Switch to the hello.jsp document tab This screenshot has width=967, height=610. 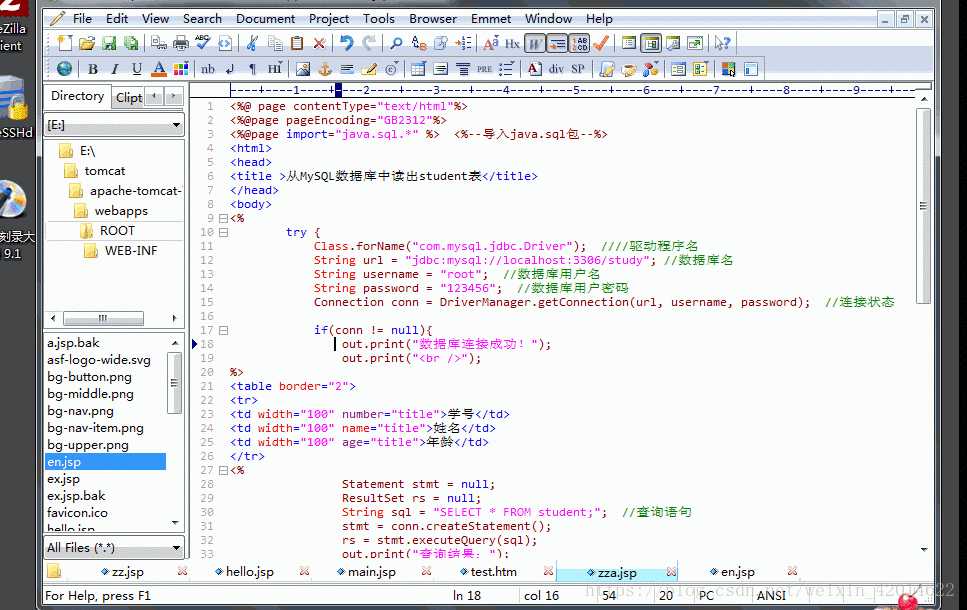249,572
